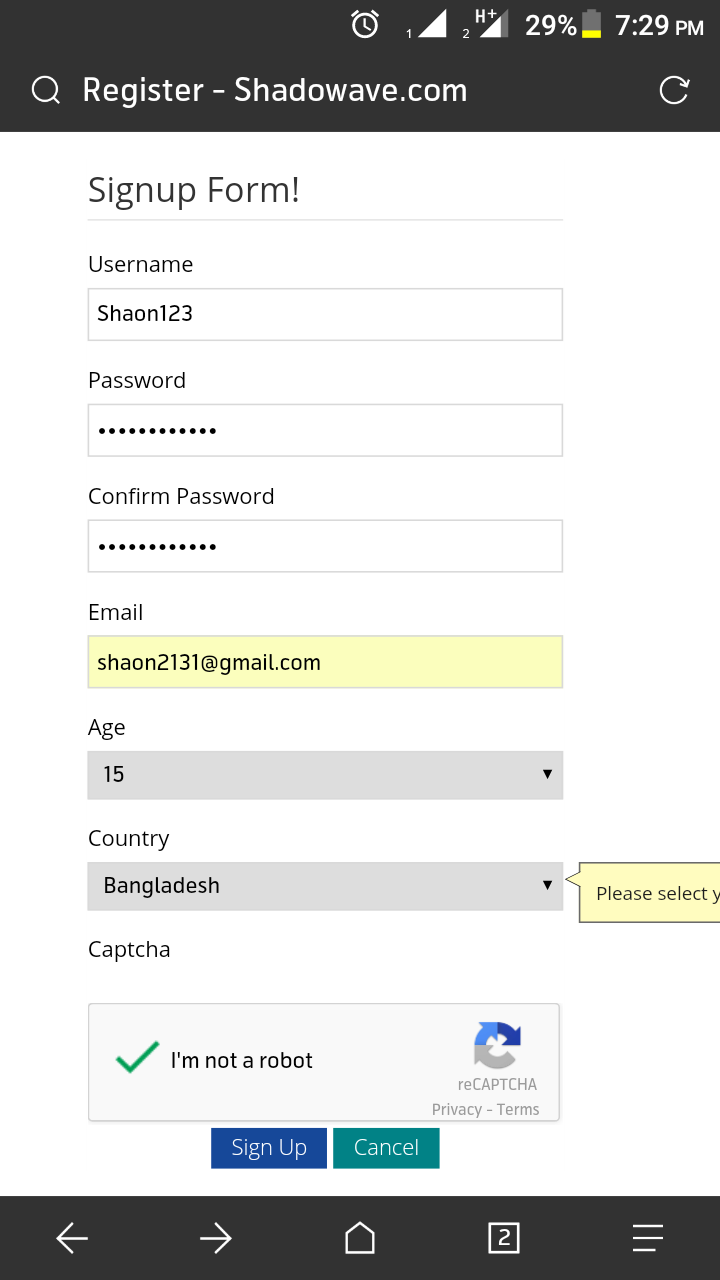
Task: Go back using the left arrow
Action: 72,1239
